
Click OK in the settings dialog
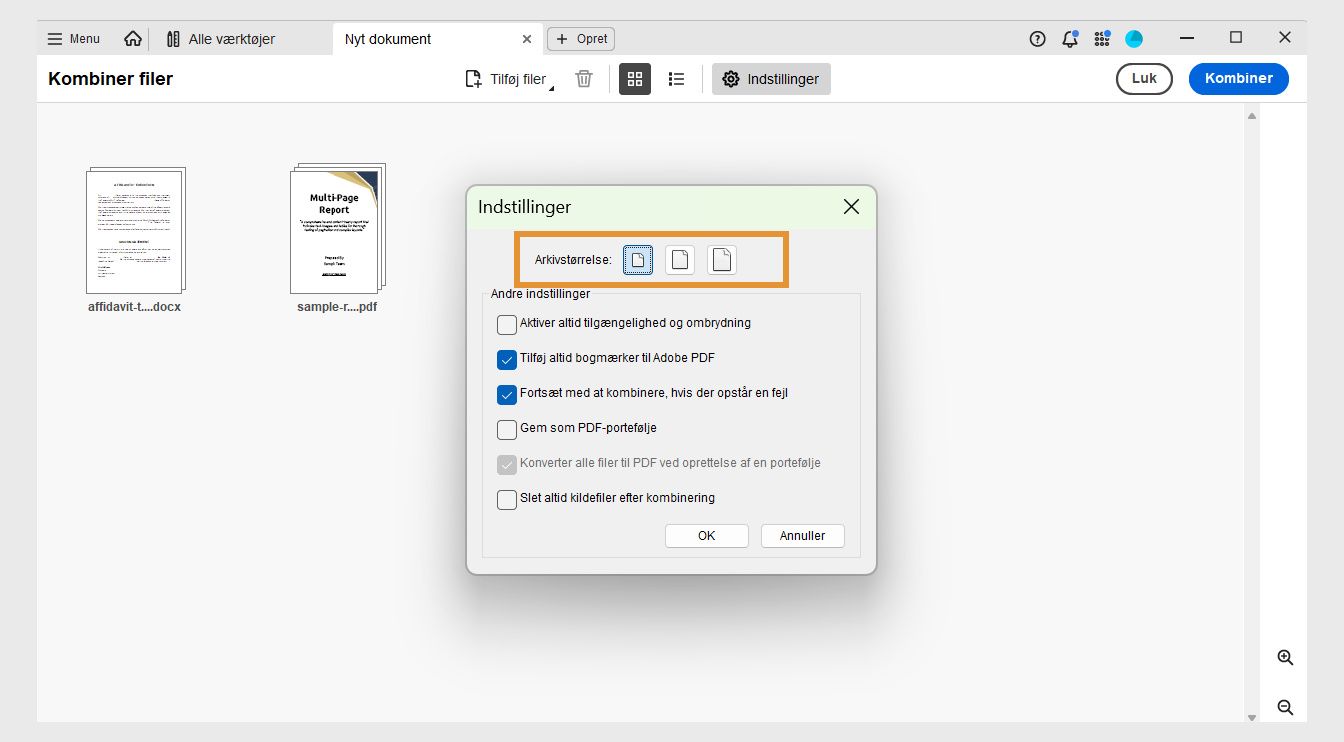point(707,536)
